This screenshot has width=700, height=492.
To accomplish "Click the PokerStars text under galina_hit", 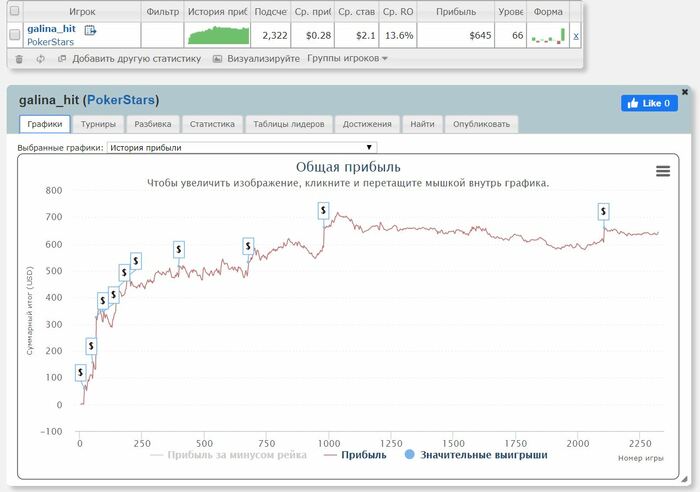I will click(x=50, y=42).
